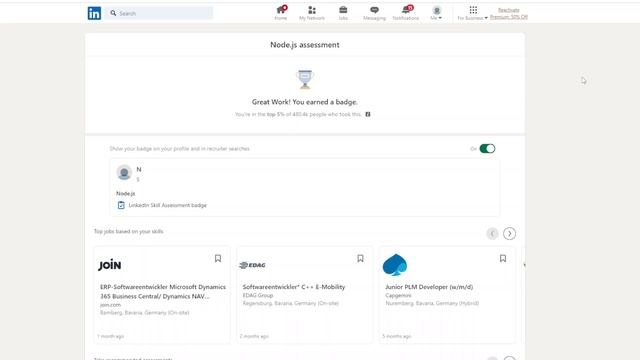Screen dimensions: 640x360
Task: Click the join.com company name
Action: point(111,305)
